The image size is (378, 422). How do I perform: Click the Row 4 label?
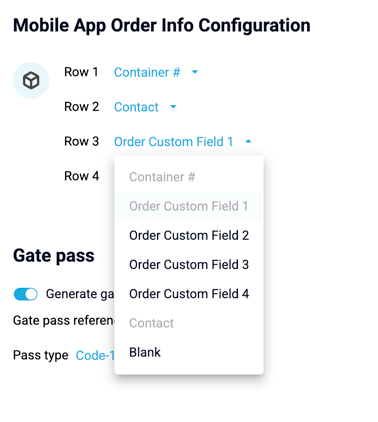pos(82,176)
